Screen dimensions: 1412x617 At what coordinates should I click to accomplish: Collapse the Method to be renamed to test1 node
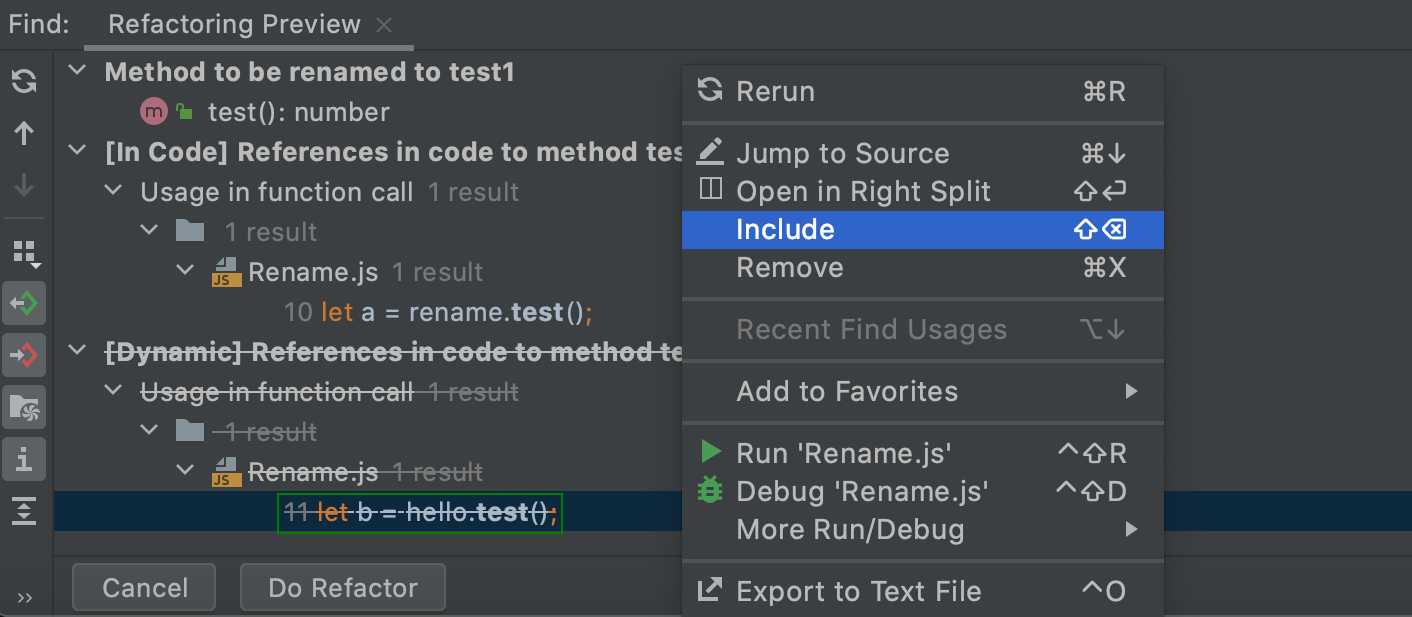pos(77,71)
